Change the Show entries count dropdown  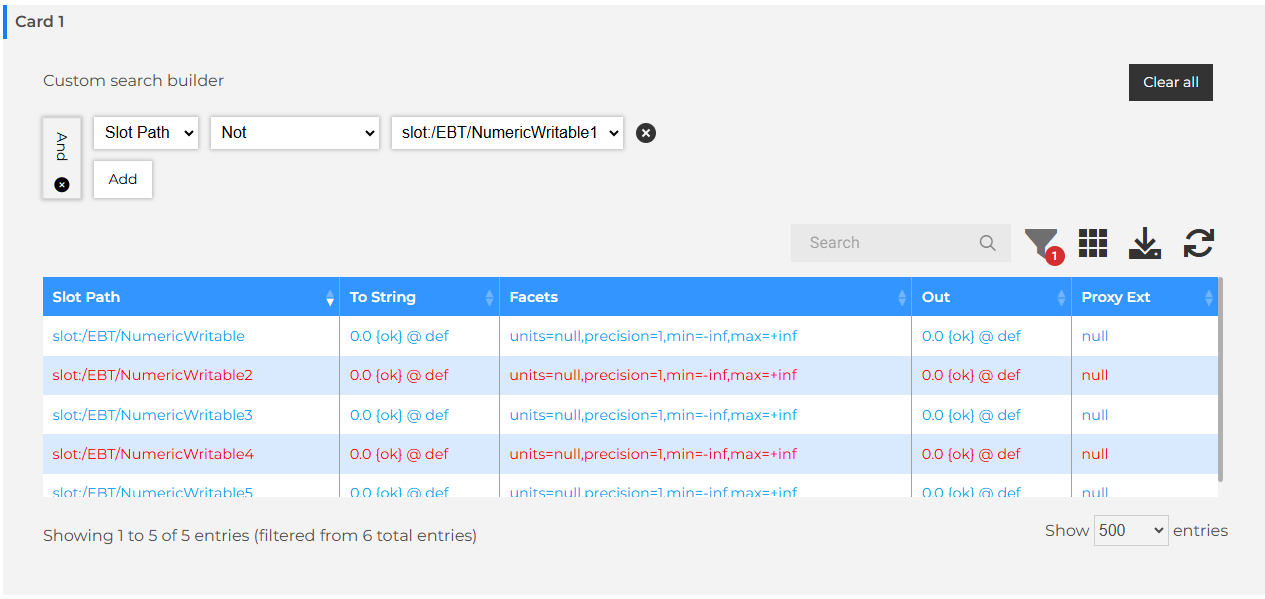pos(1131,531)
